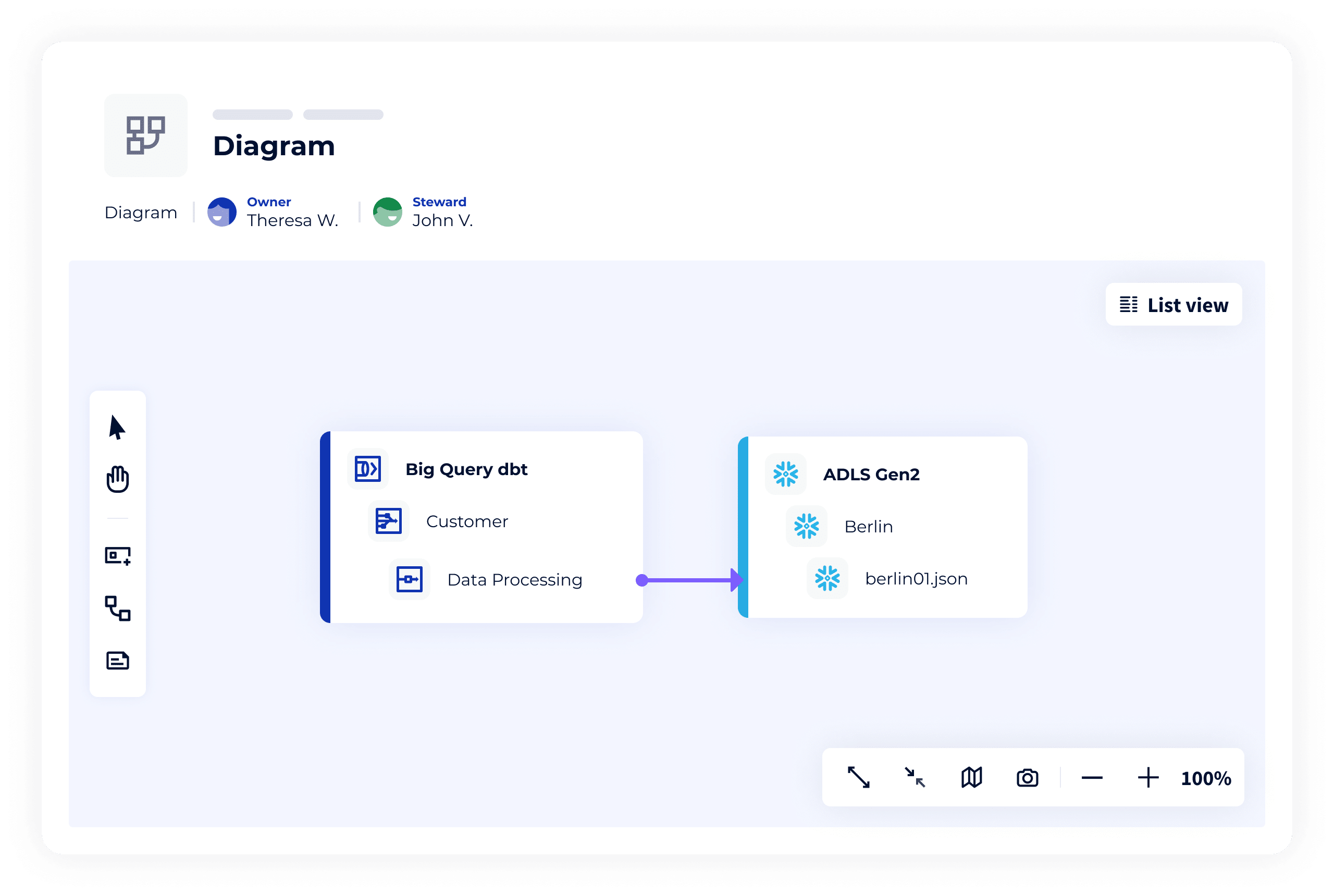Image resolution: width=1334 pixels, height=896 pixels.
Task: Zoom in with the plus button
Action: [x=1147, y=778]
